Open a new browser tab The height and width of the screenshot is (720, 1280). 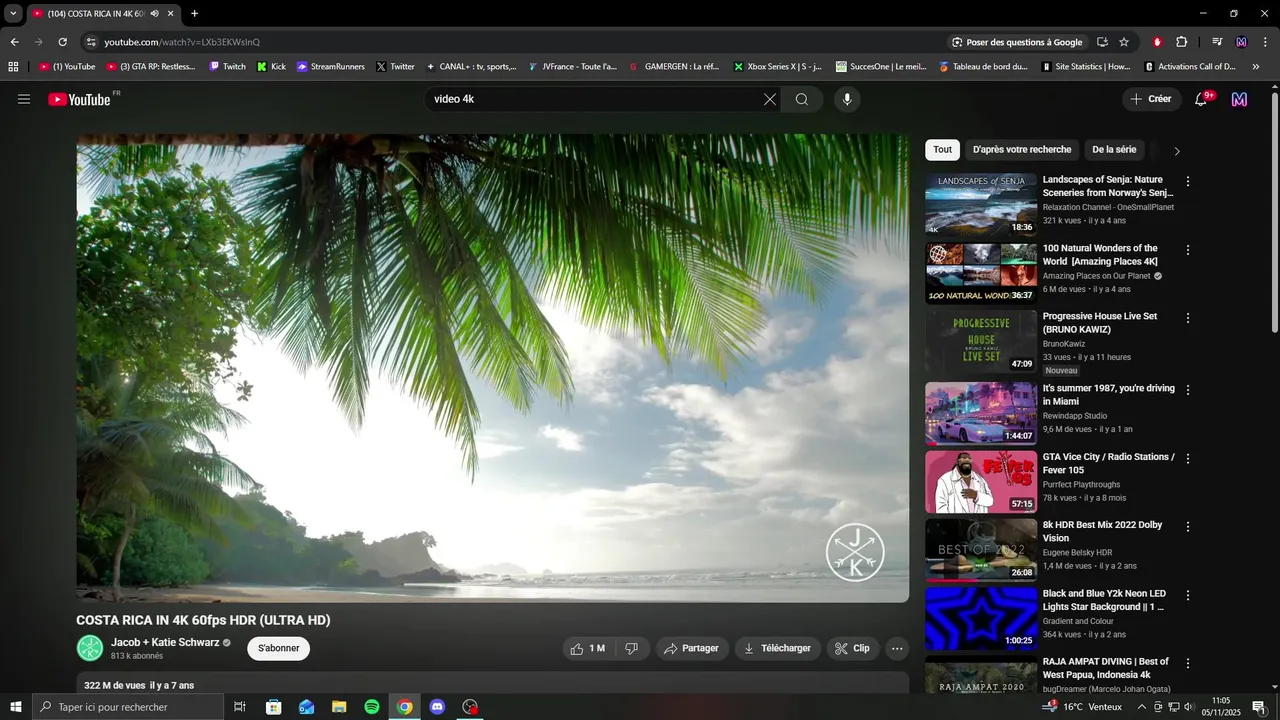[x=194, y=14]
